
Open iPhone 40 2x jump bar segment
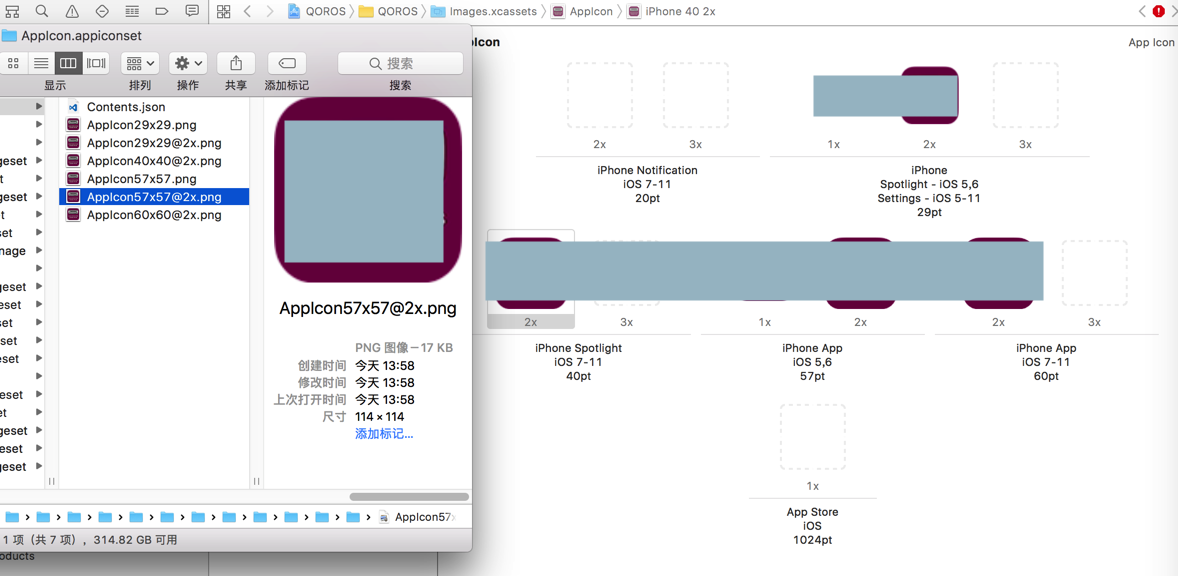click(671, 11)
